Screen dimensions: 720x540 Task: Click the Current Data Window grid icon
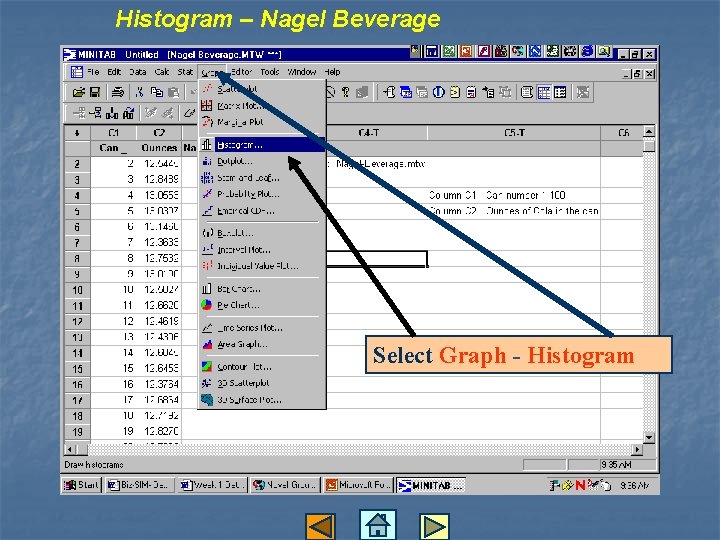pos(544,93)
